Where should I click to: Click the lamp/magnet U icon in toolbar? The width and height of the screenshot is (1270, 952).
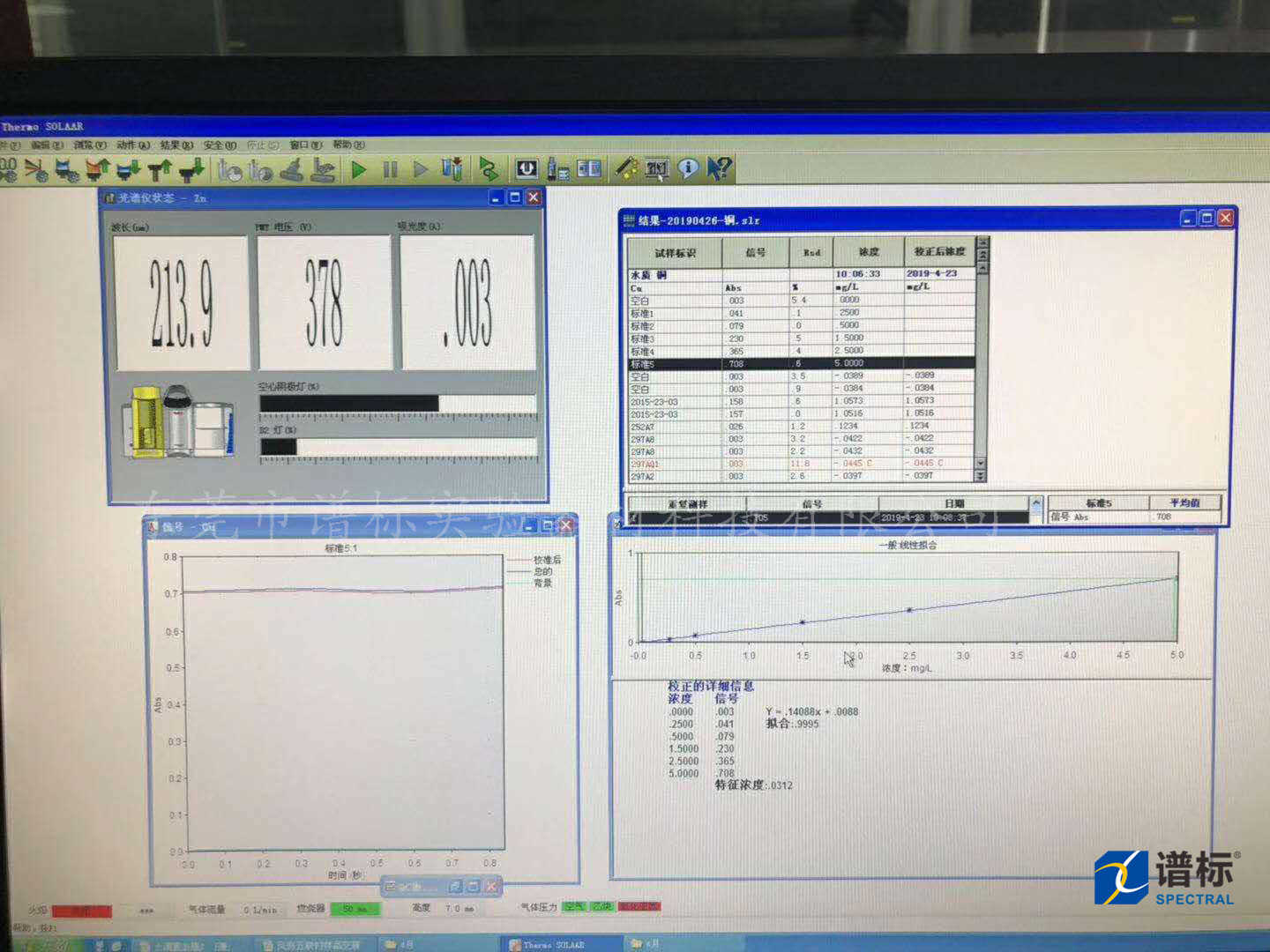[x=527, y=168]
